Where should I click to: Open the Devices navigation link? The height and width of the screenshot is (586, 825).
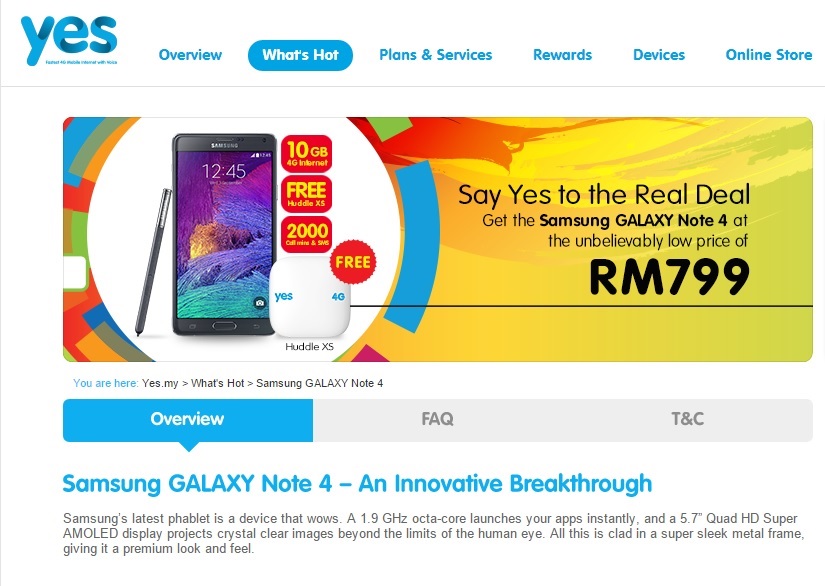point(659,55)
